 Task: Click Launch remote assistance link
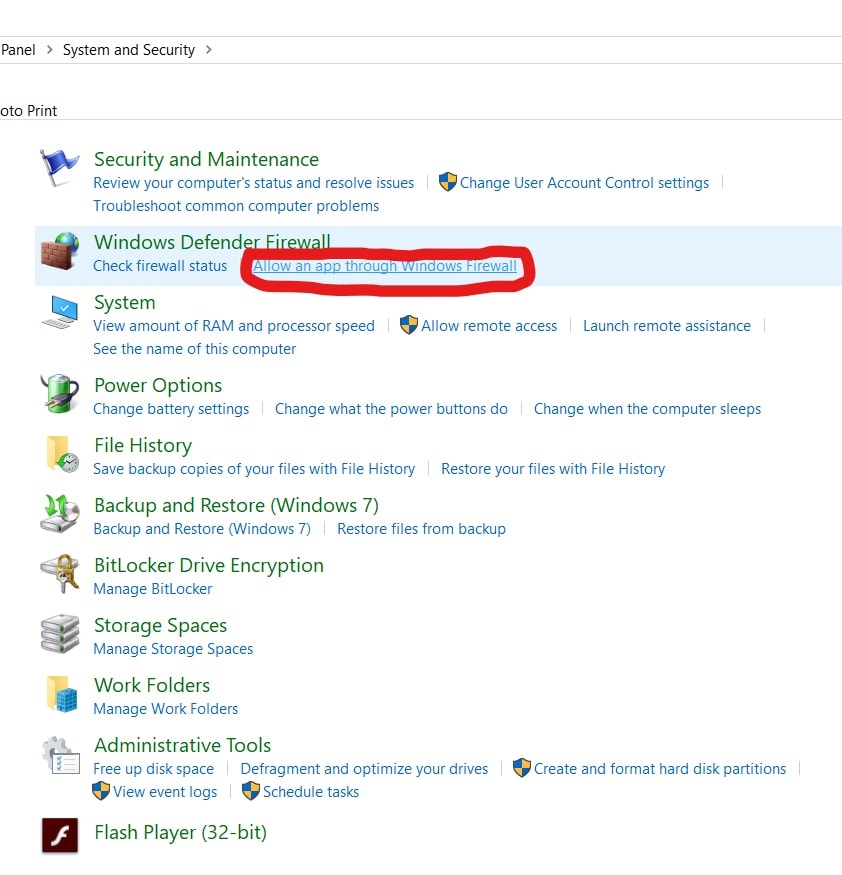[667, 326]
